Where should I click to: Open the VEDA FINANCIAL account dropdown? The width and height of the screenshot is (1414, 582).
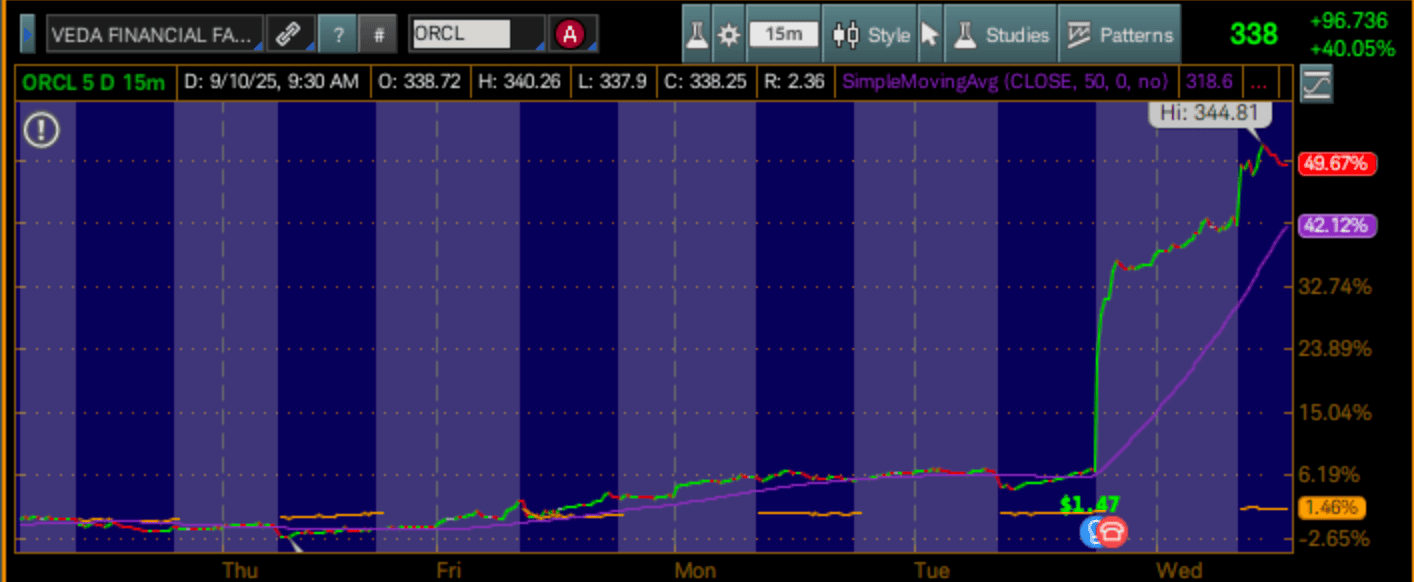[x=154, y=34]
